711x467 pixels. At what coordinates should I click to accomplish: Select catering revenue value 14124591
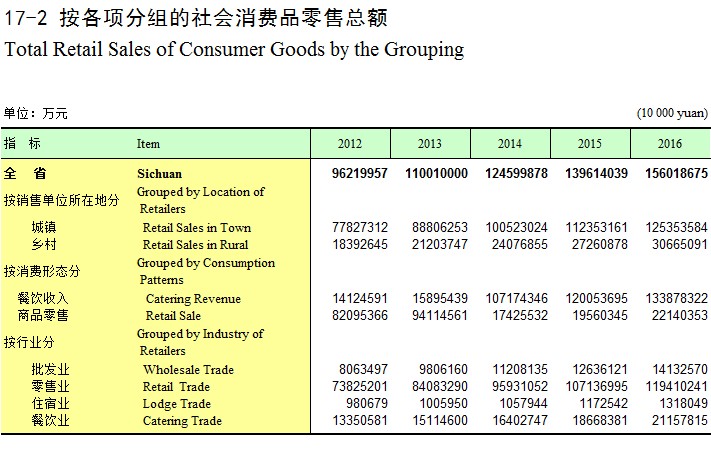[360, 298]
